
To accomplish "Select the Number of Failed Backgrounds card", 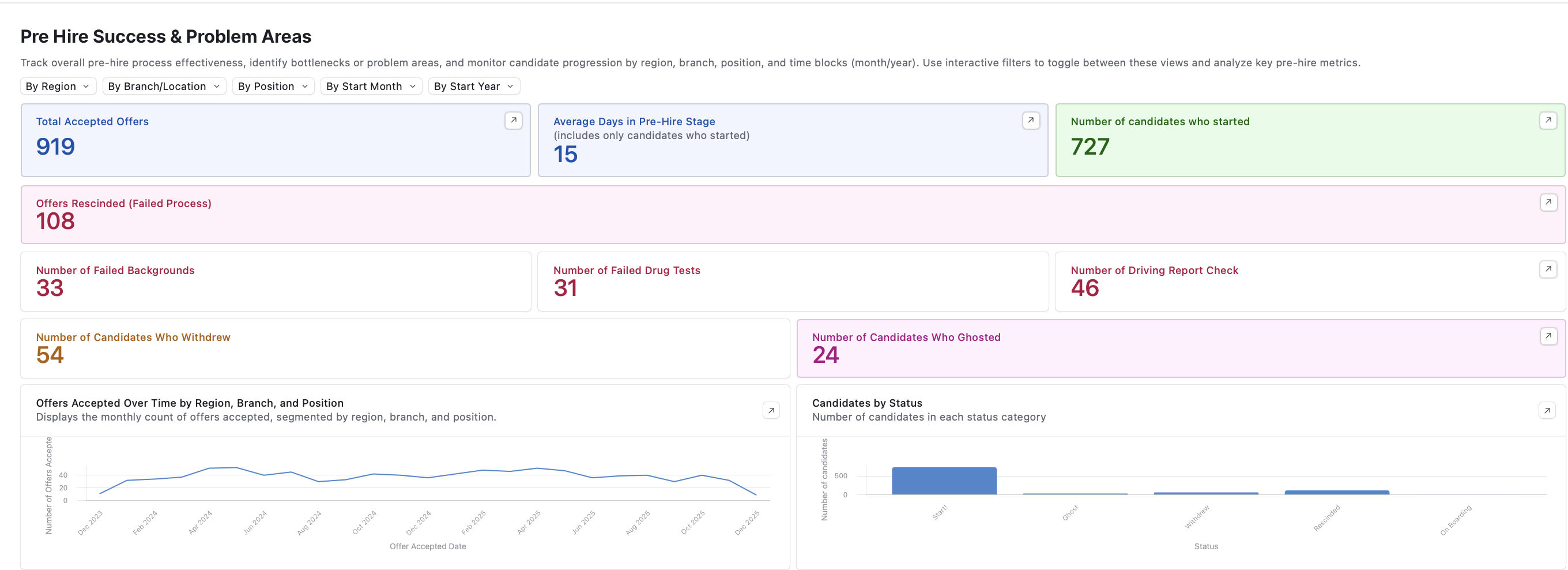I will coord(276,282).
